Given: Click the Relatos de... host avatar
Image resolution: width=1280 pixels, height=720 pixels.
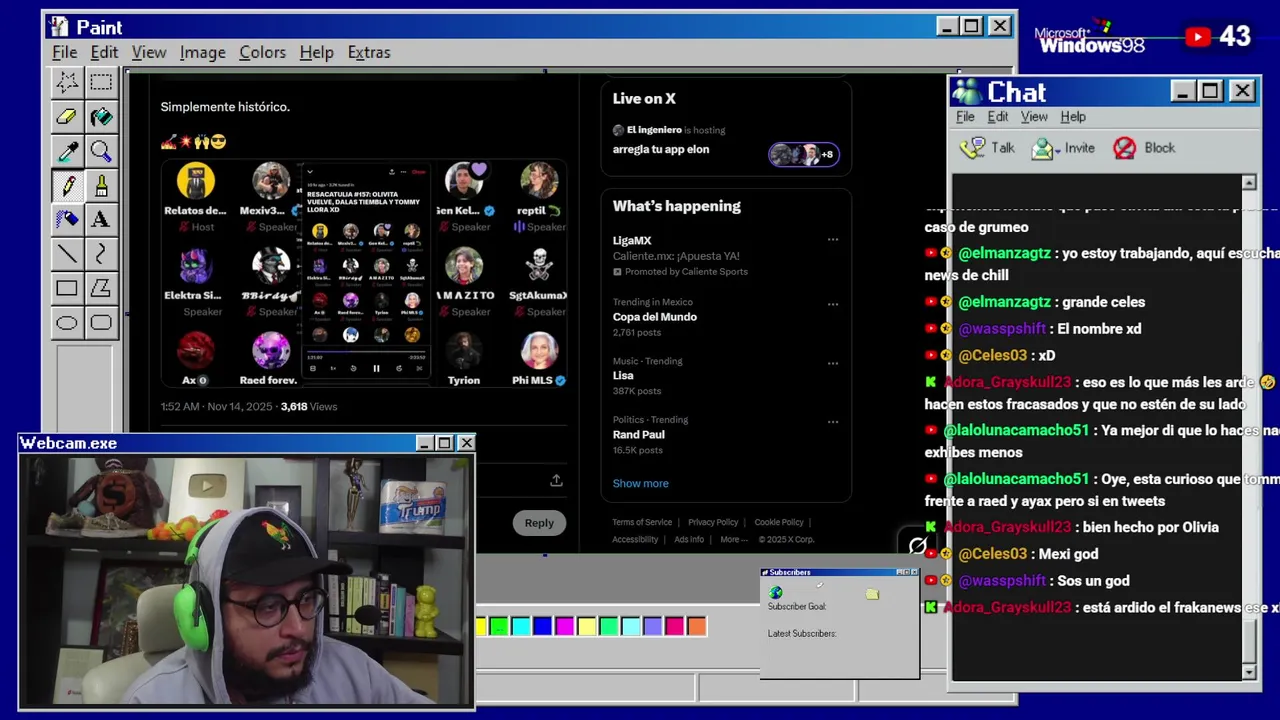Looking at the screenshot, I should coord(196,181).
